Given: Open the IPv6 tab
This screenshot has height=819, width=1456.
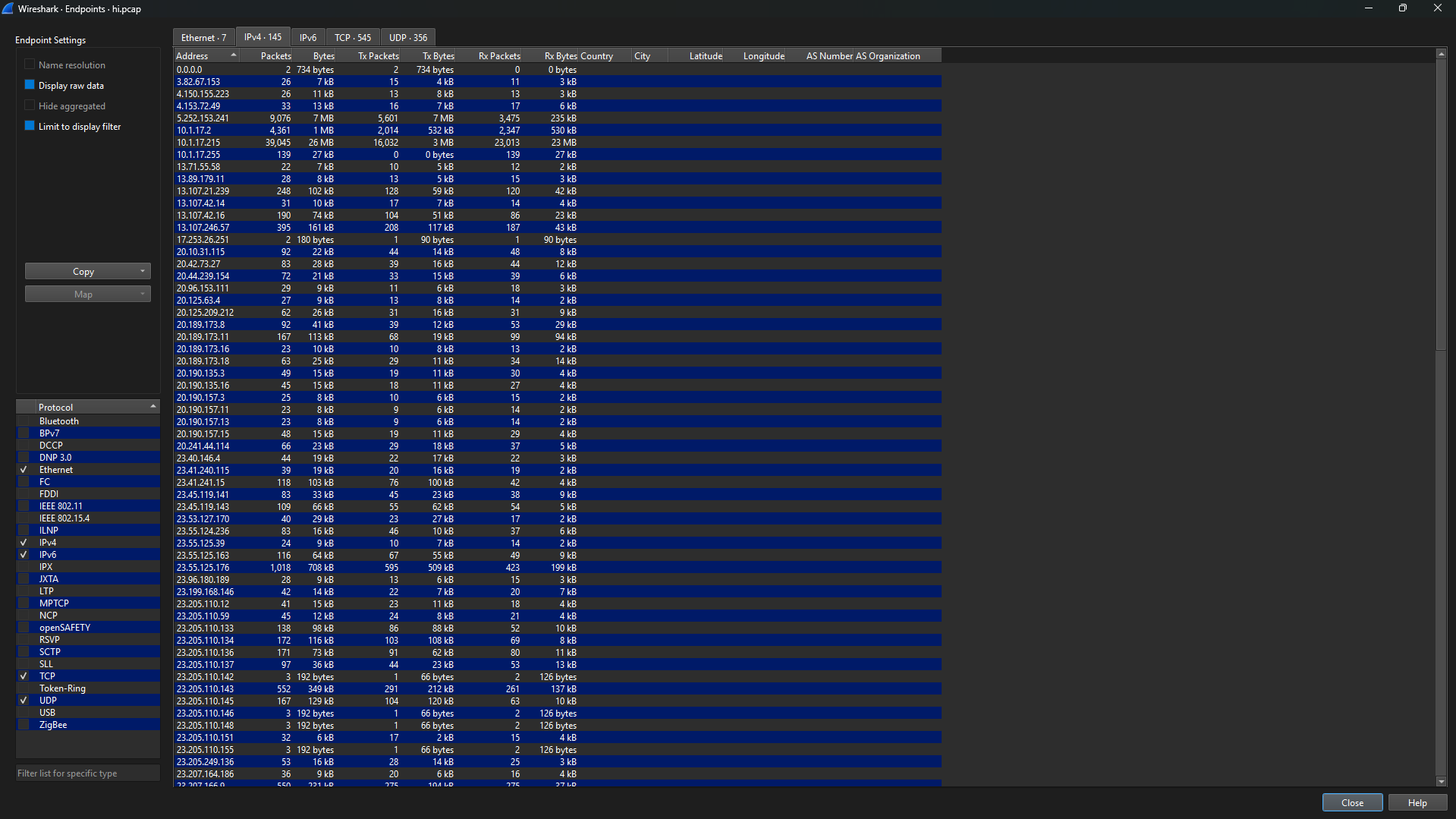Looking at the screenshot, I should pyautogui.click(x=308, y=37).
